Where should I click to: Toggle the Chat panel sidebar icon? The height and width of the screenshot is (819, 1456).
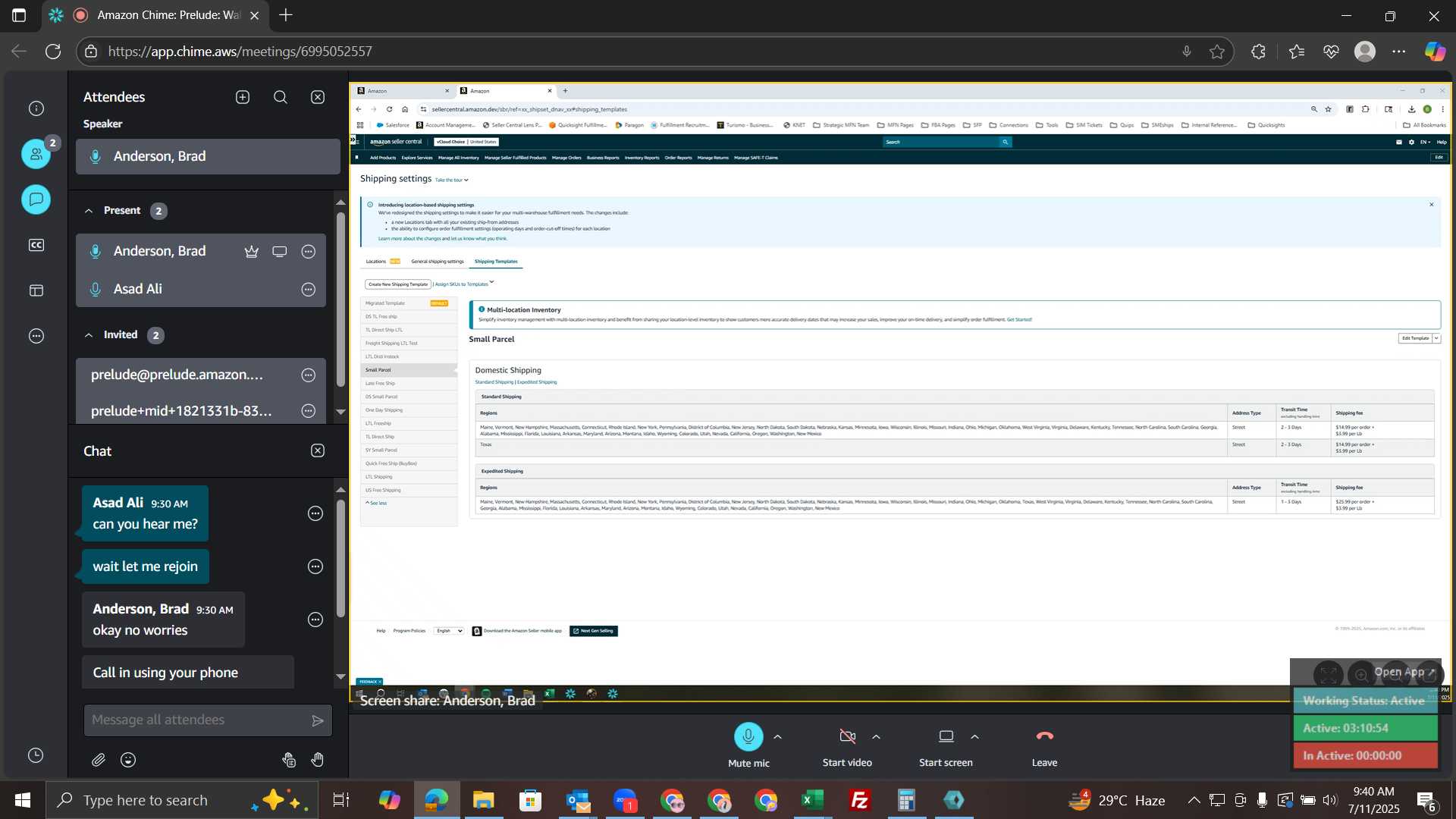[x=36, y=199]
